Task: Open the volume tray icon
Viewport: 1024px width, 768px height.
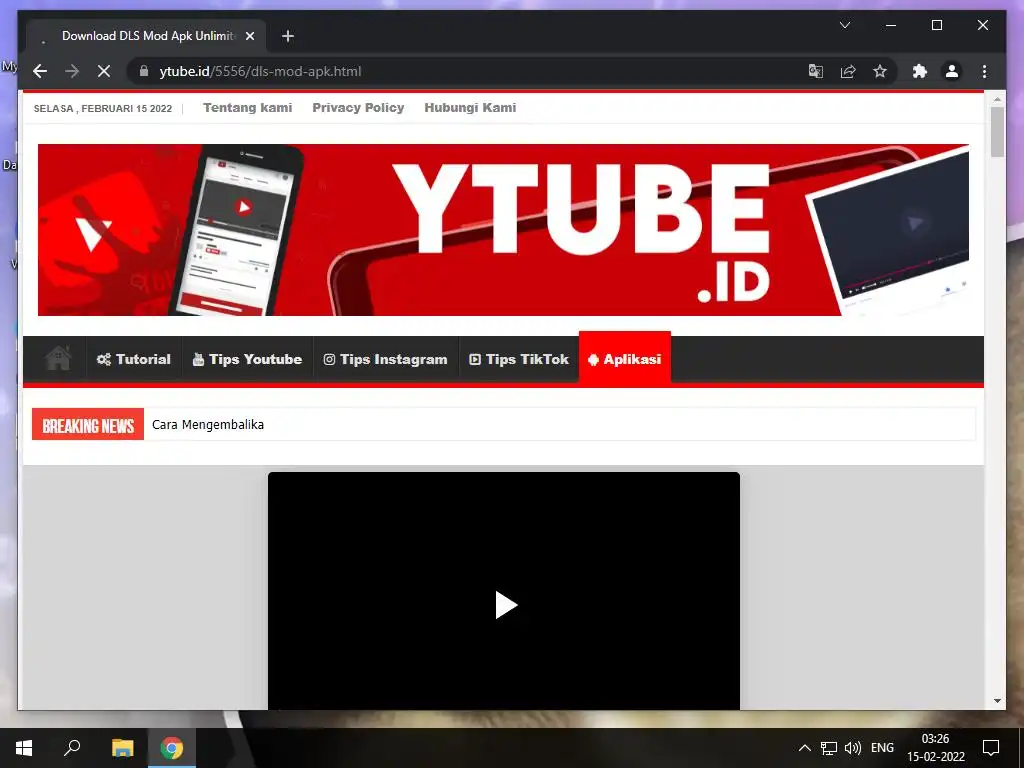Action: (852, 748)
